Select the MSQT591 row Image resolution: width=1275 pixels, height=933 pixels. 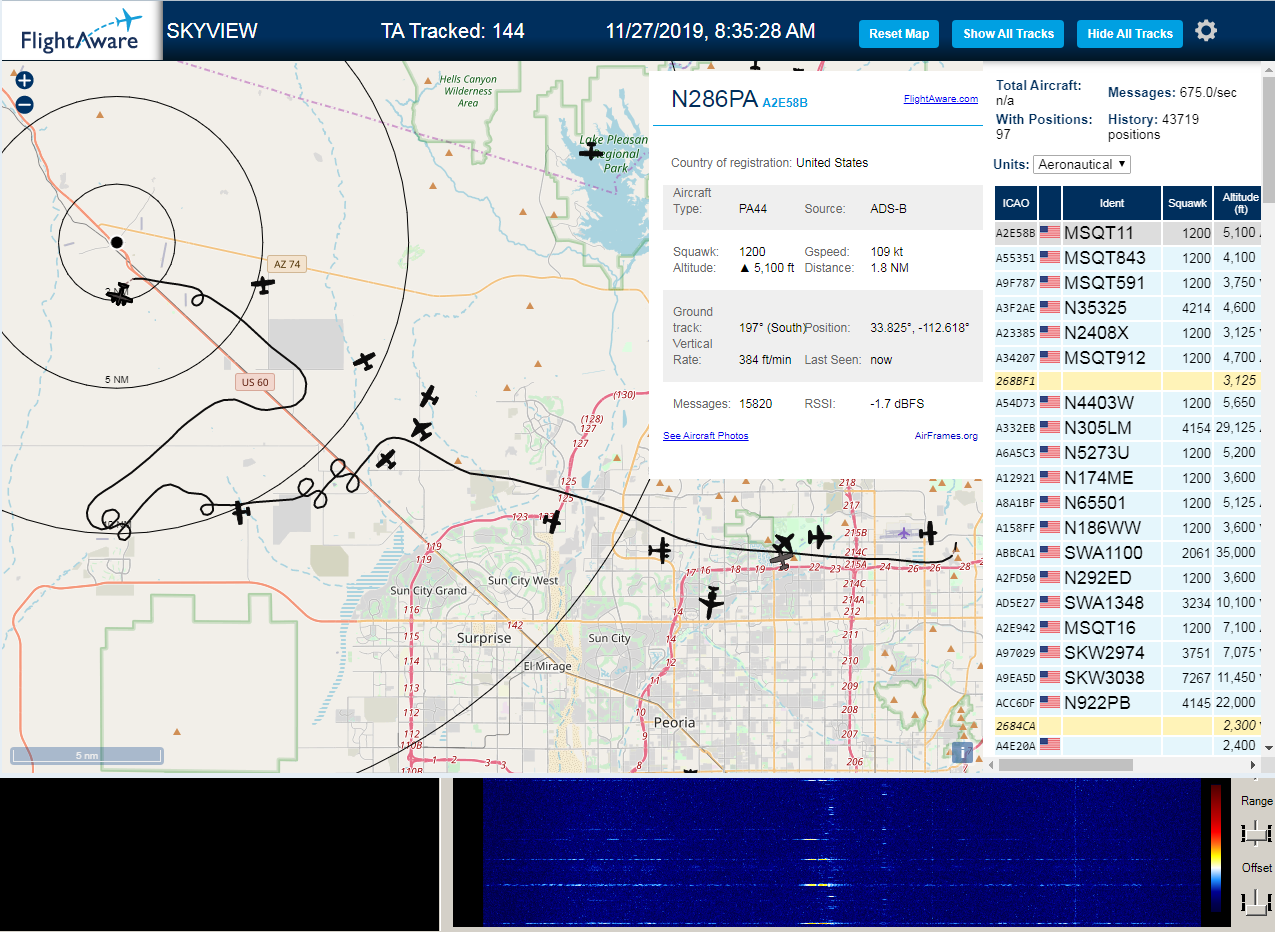click(1129, 282)
